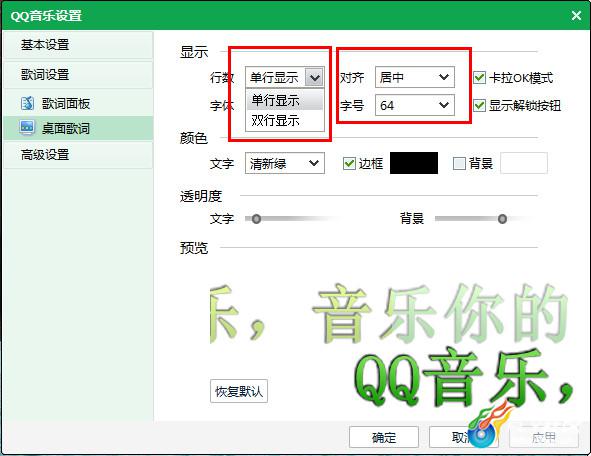
Task: Open the 字号 font size dropdown
Action: coord(415,105)
